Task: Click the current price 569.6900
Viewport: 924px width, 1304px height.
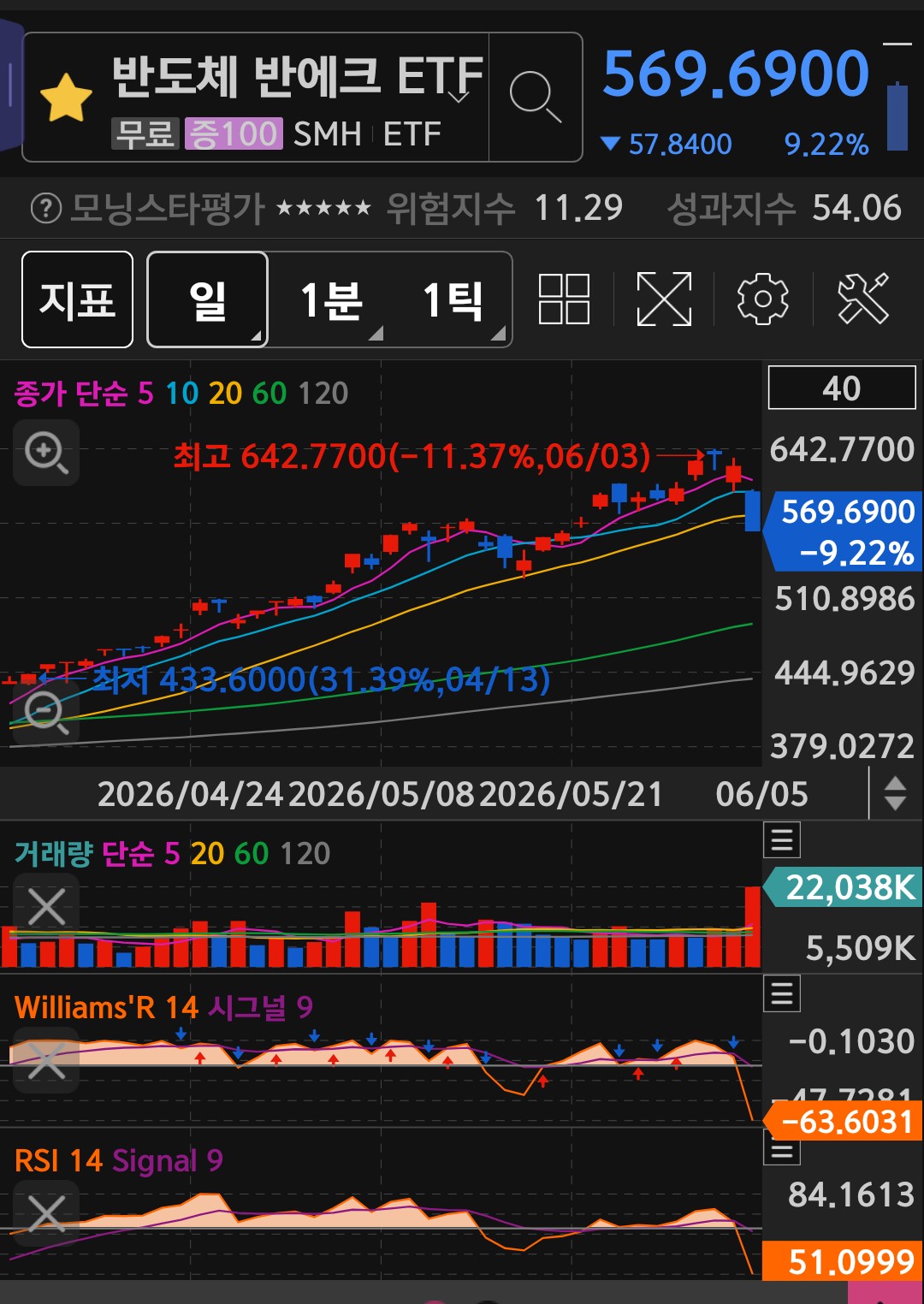Action: click(736, 74)
